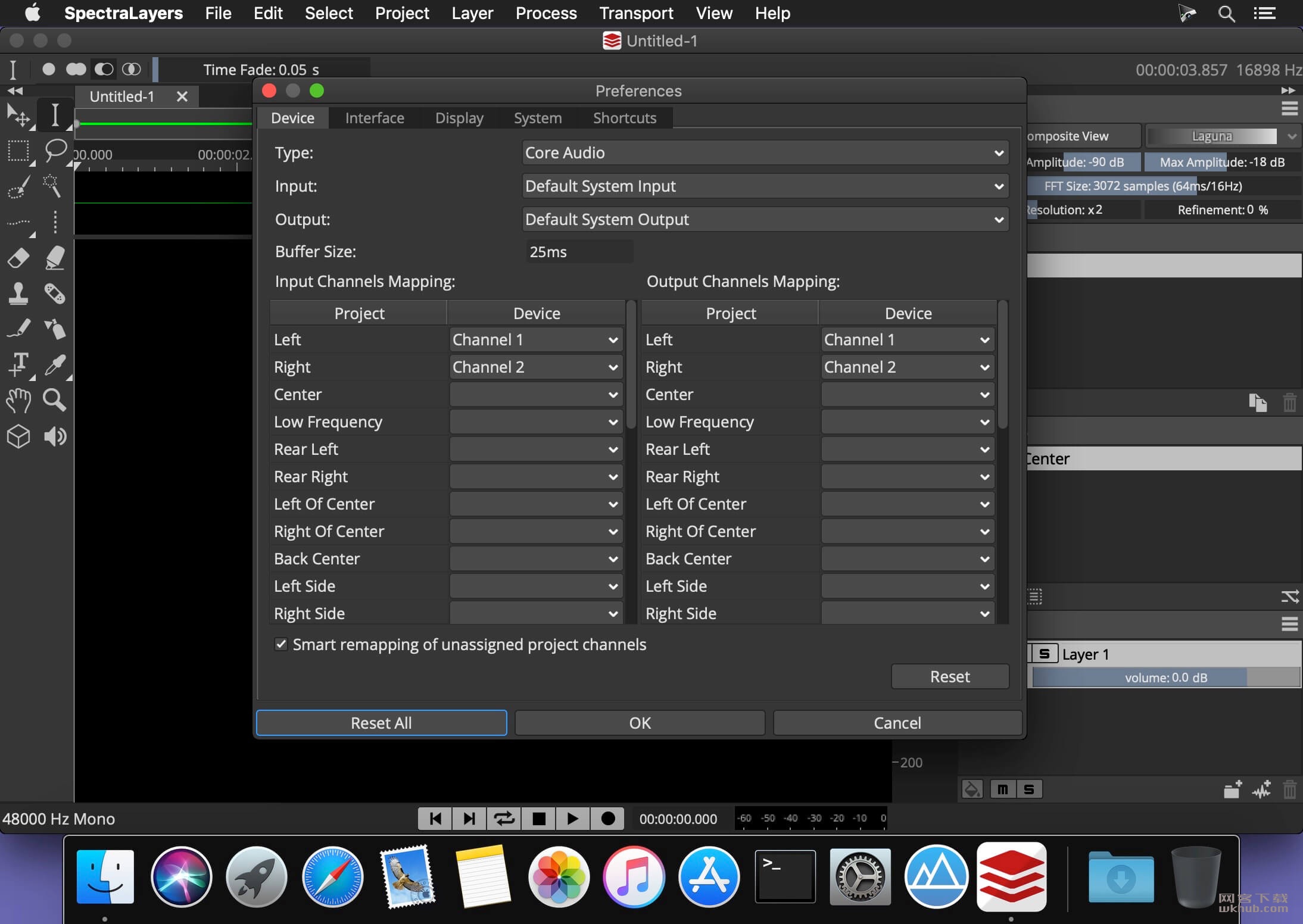Viewport: 1303px width, 924px height.
Task: Open output mapping Low Frequency device dropdown
Action: tap(908, 422)
